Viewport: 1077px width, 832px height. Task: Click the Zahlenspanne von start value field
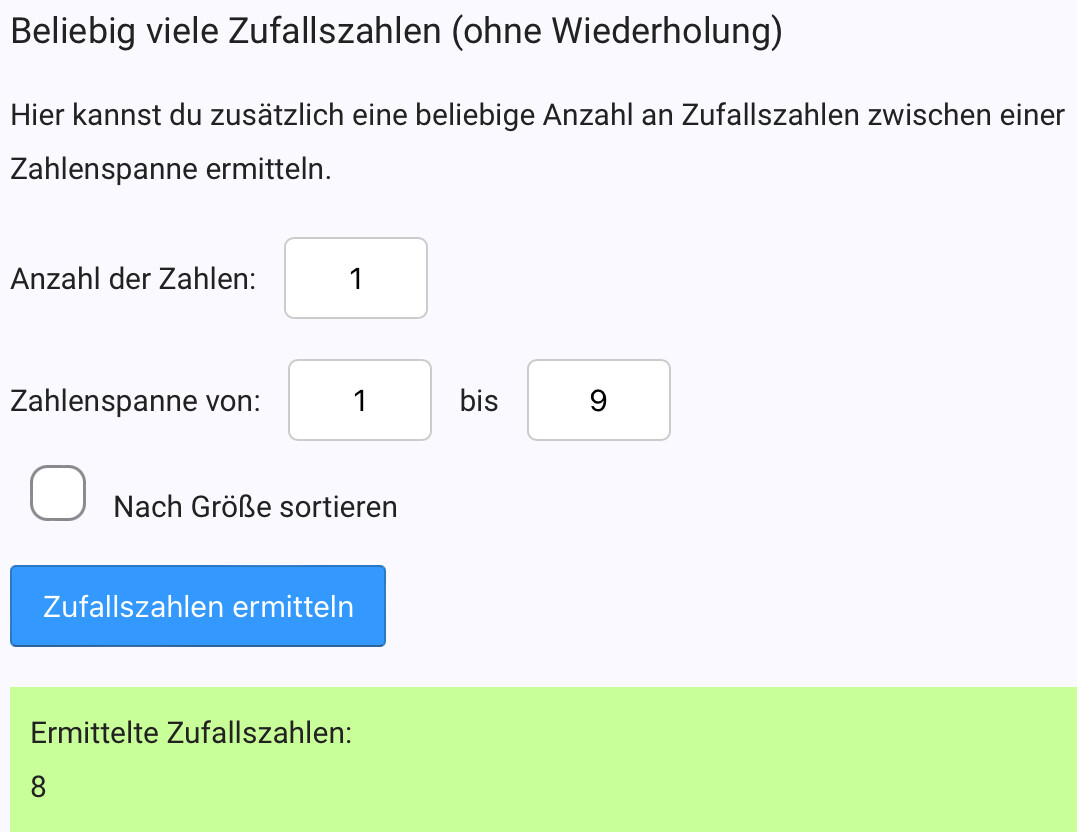pyautogui.click(x=360, y=400)
